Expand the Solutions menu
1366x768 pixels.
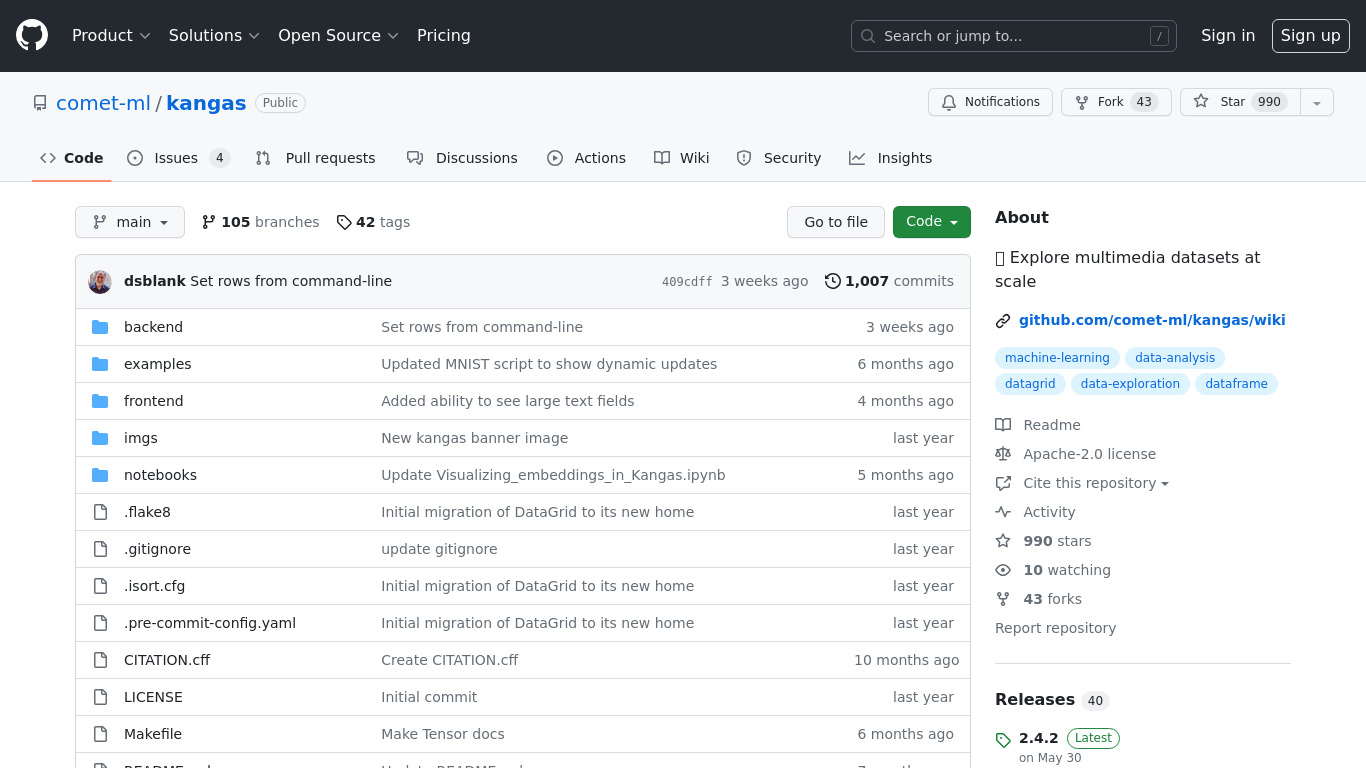point(214,36)
